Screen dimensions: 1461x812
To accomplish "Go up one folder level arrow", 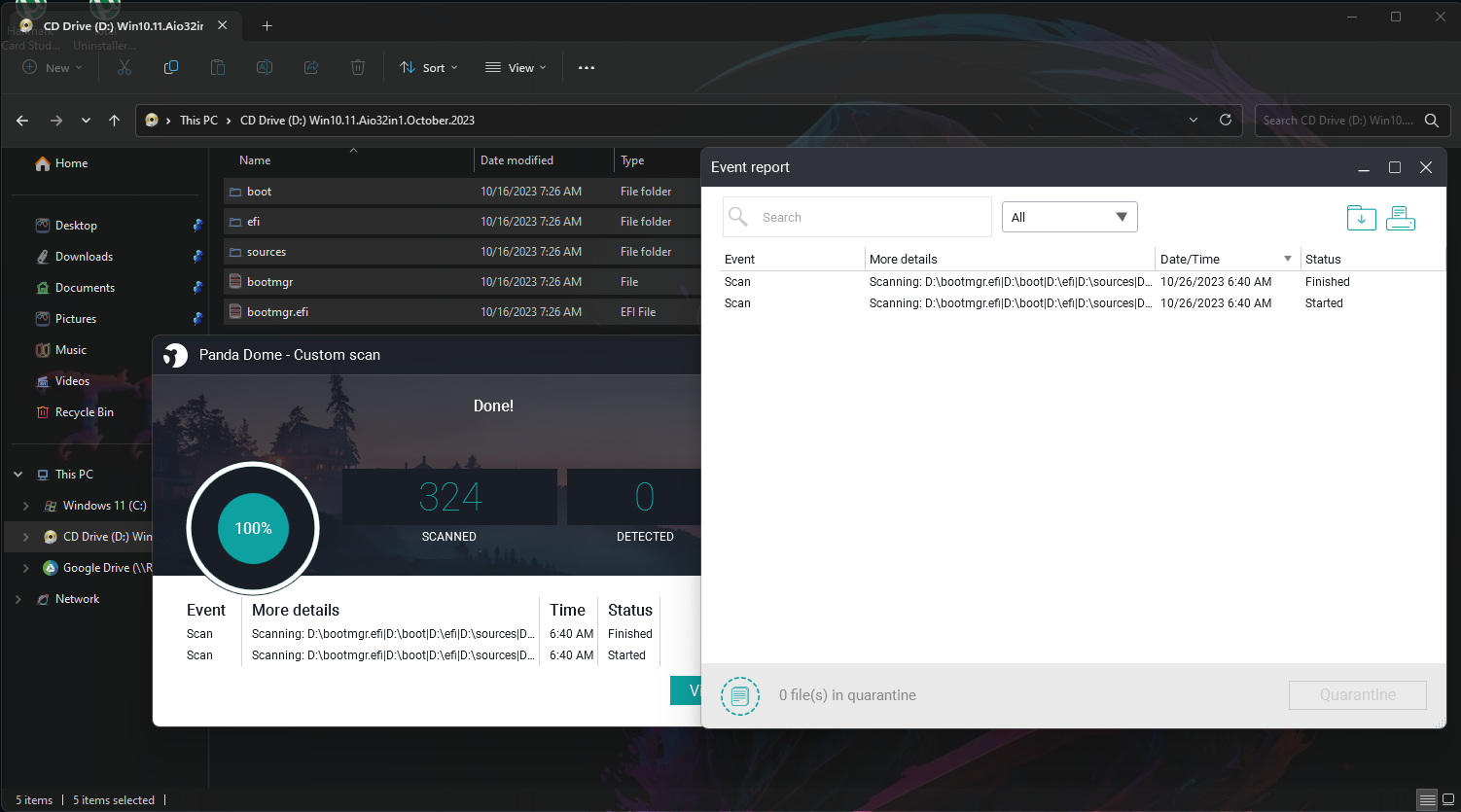I will (x=115, y=121).
